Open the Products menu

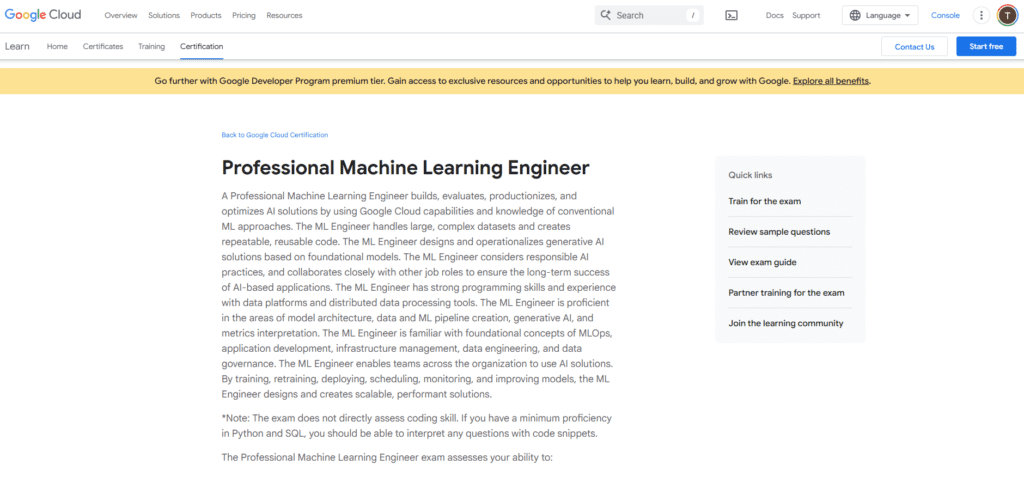click(x=206, y=16)
